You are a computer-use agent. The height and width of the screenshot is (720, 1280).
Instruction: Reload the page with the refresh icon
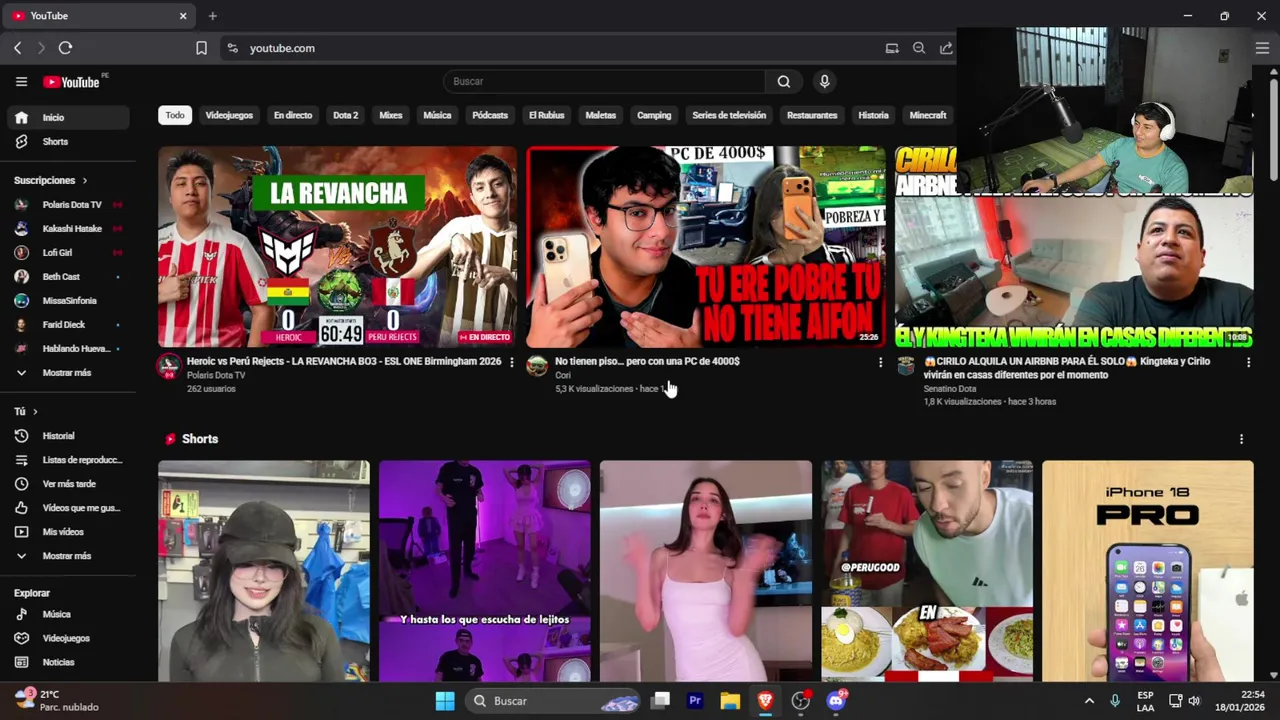(65, 48)
